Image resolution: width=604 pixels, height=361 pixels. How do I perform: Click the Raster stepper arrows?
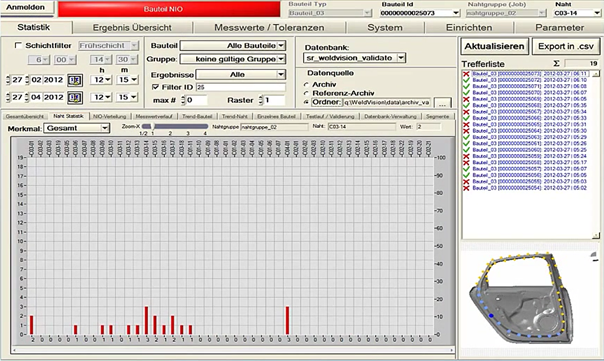click(260, 100)
